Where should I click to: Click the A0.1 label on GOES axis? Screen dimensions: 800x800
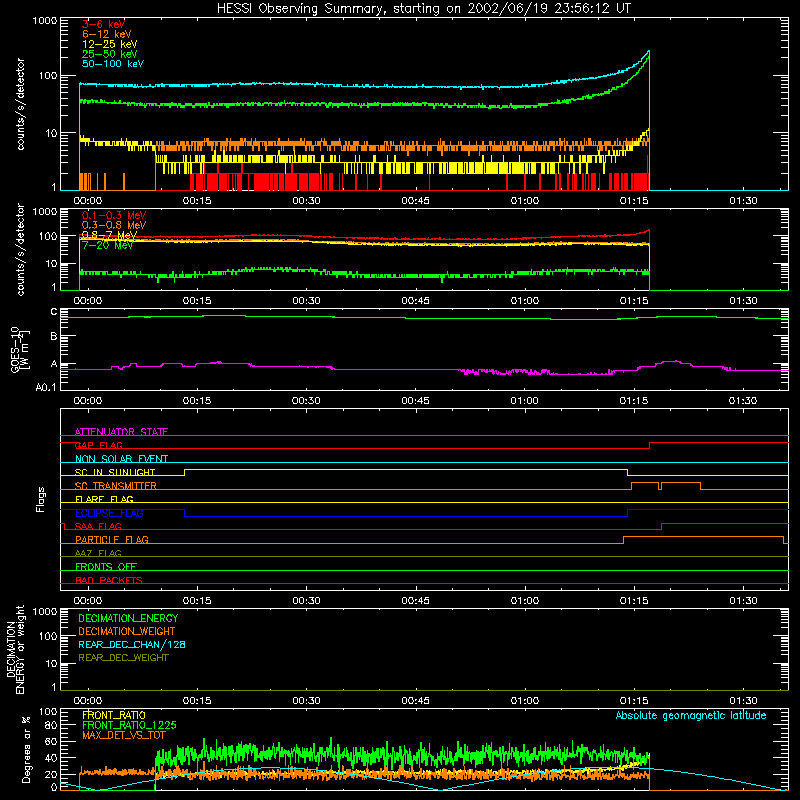[46, 387]
